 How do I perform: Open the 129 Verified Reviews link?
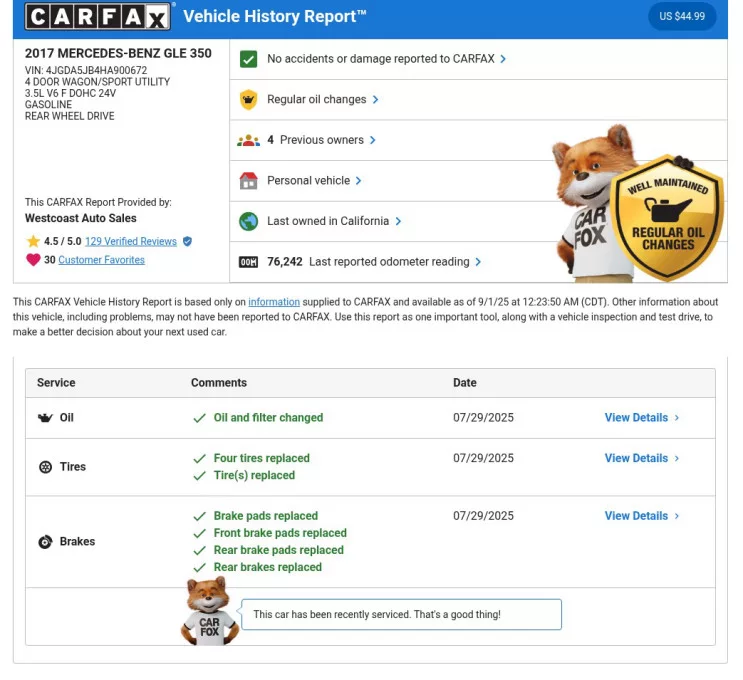[x=130, y=242]
